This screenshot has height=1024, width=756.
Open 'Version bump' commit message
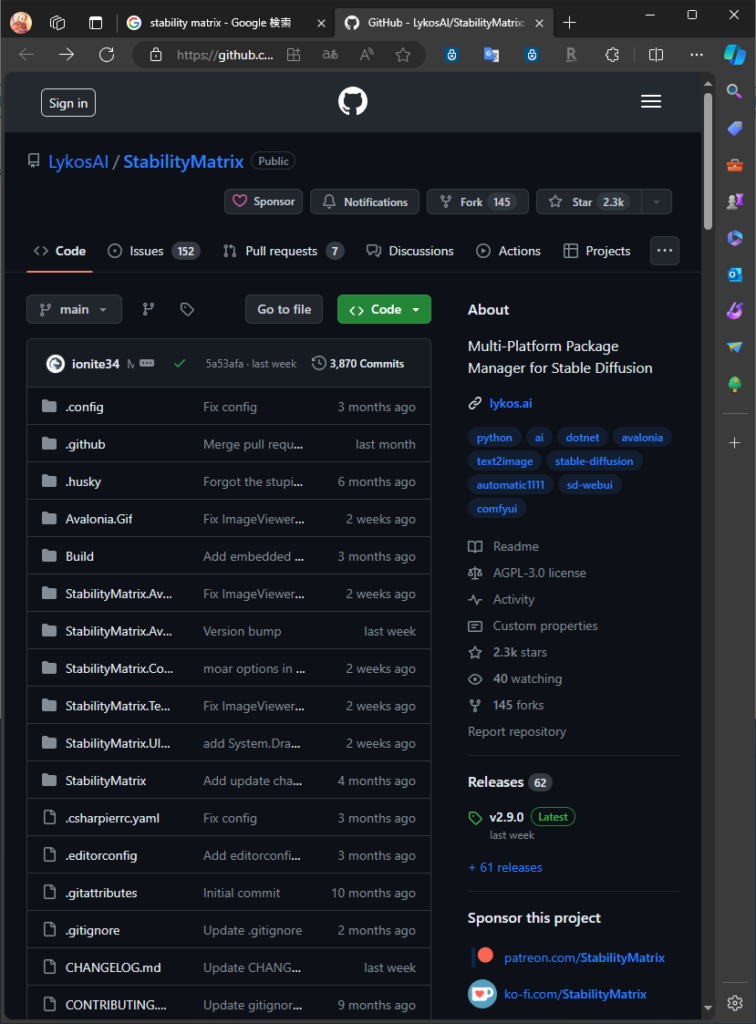pyautogui.click(x=242, y=632)
